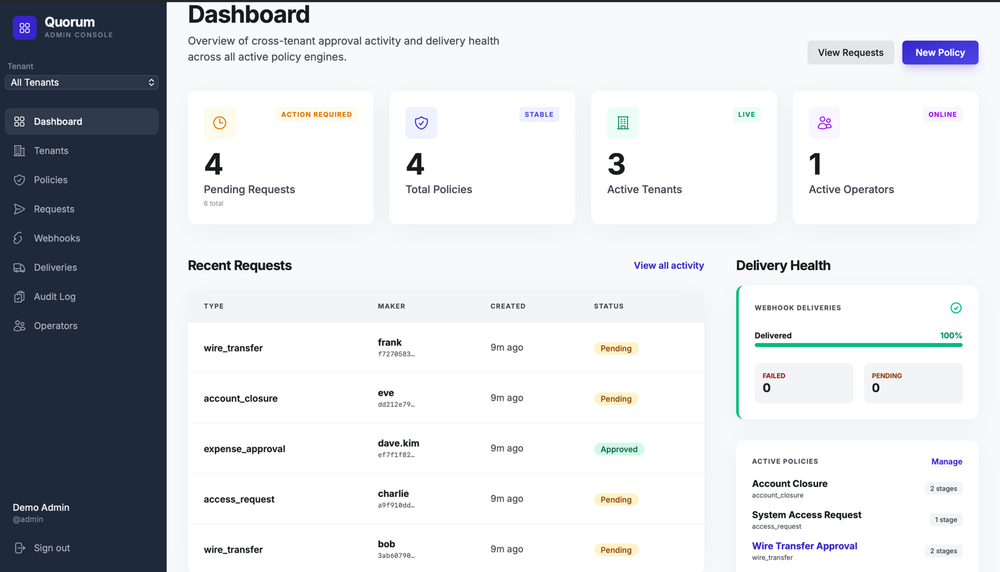Open the Audit Log page

click(x=54, y=297)
